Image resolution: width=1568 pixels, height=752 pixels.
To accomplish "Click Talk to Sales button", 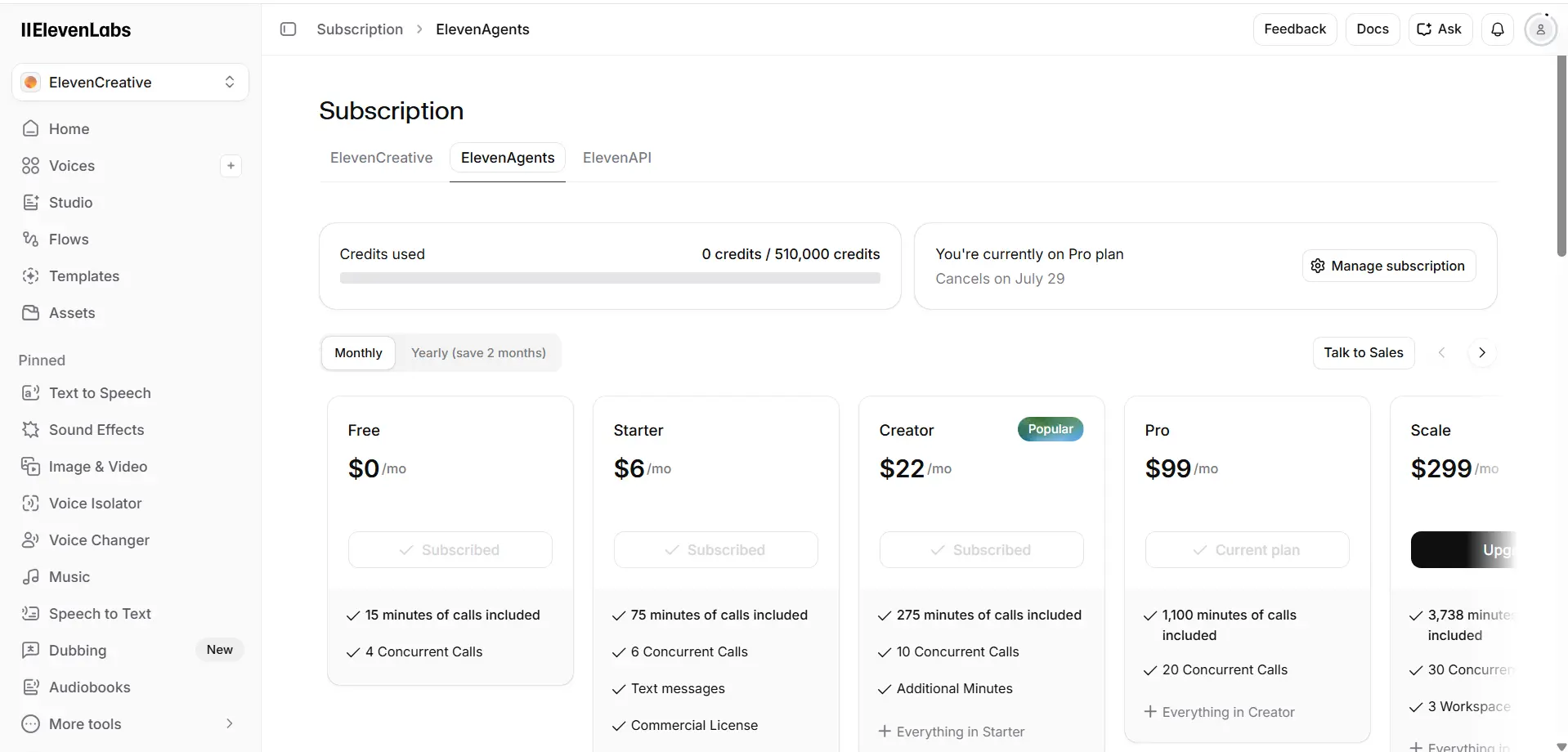I will pyautogui.click(x=1364, y=353).
